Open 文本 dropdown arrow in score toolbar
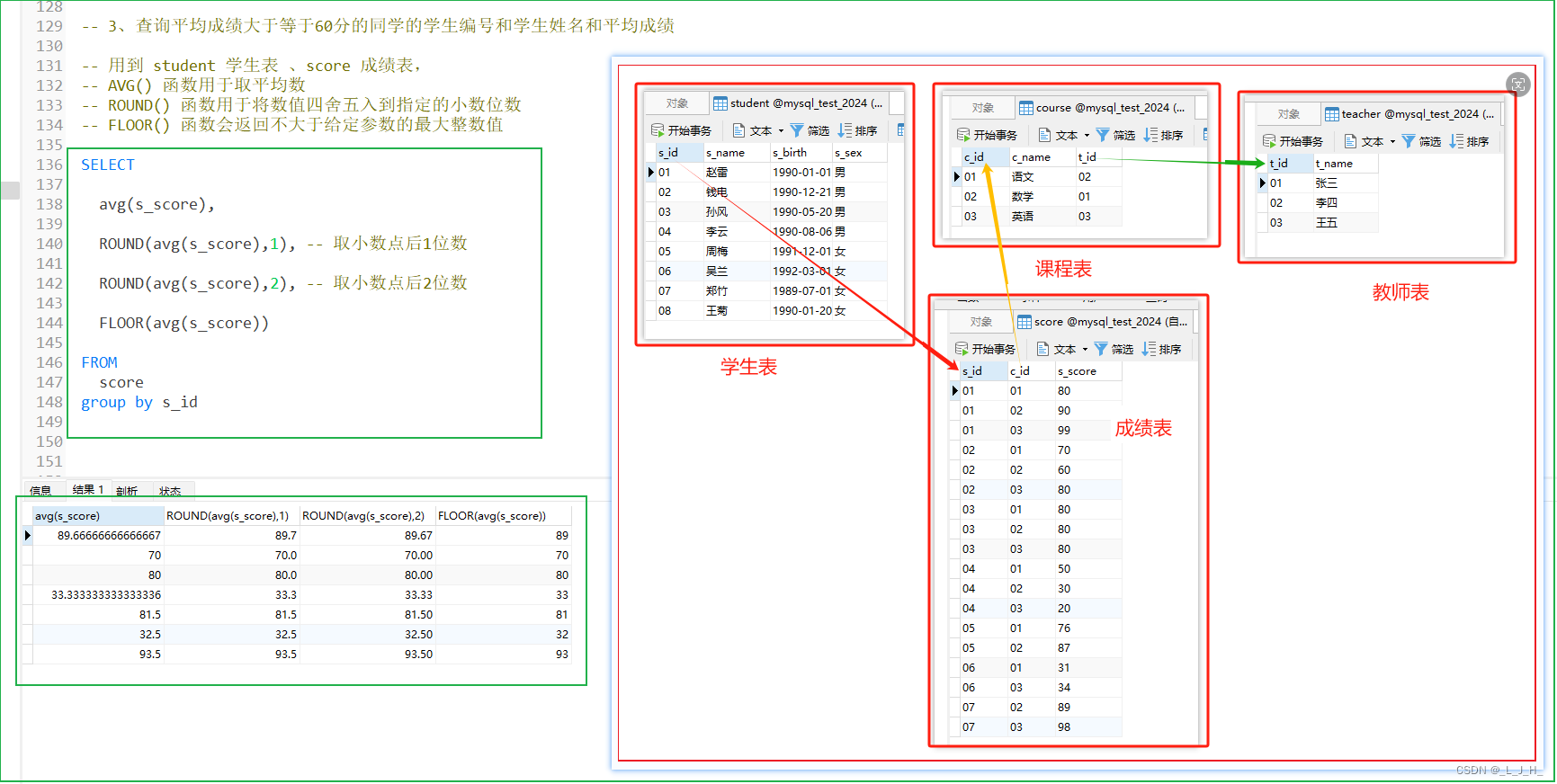The width and height of the screenshot is (1557, 784). coord(1085,350)
